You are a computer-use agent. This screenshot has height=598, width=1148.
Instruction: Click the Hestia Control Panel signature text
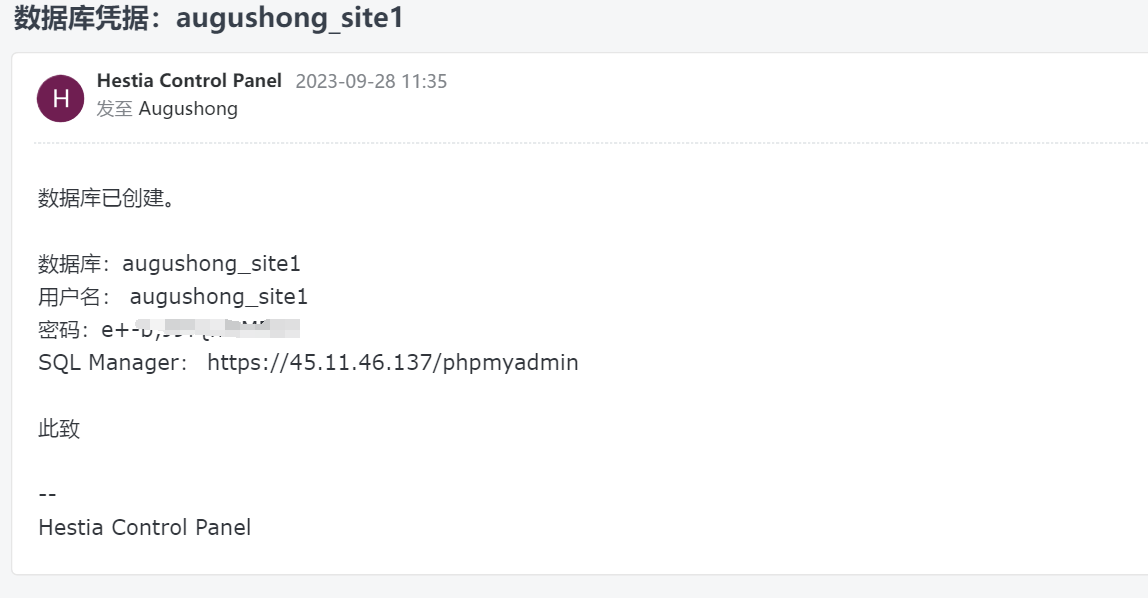(x=144, y=527)
